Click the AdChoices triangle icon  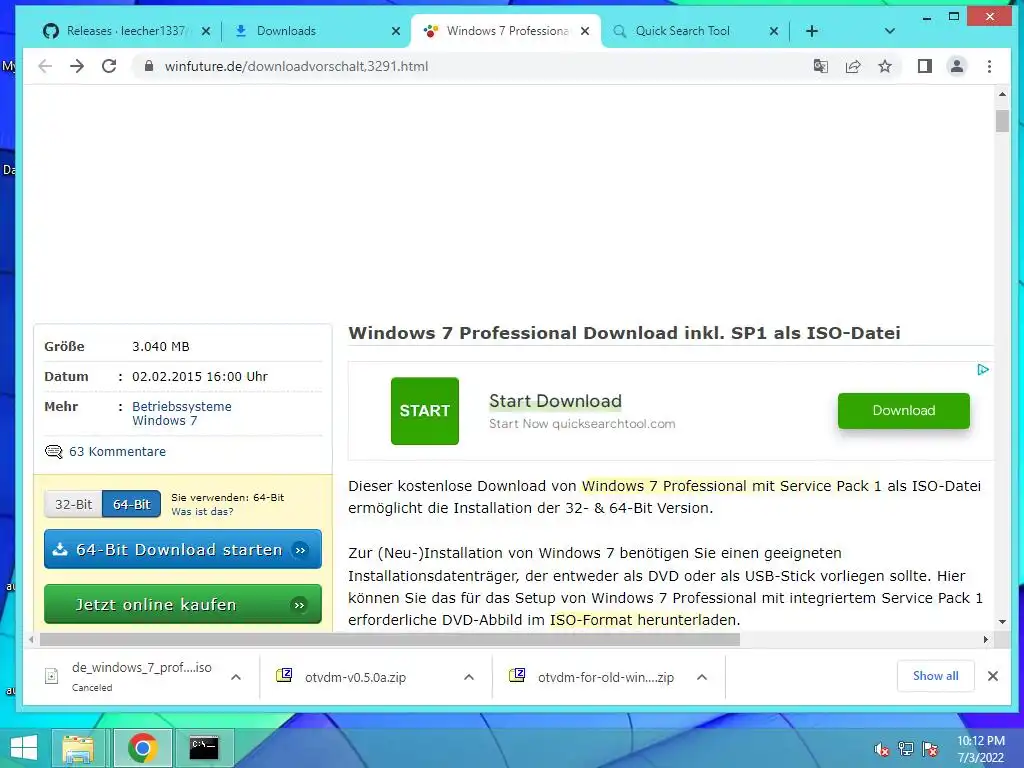point(983,370)
